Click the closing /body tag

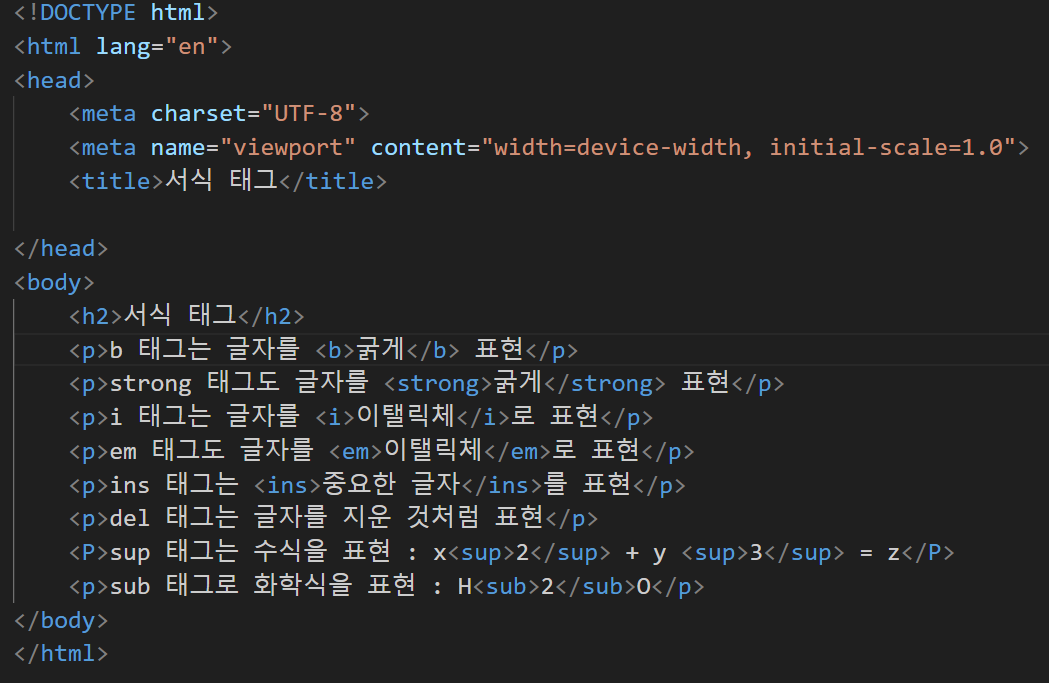pyautogui.click(x=61, y=620)
